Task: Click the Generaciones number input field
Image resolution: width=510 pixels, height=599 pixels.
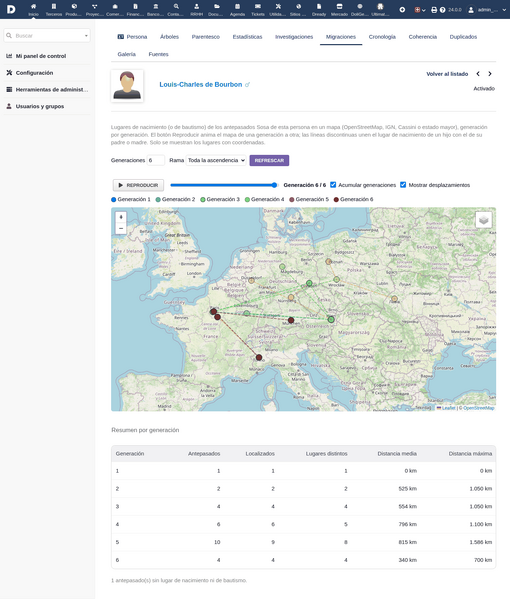Action: pyautogui.click(x=156, y=160)
